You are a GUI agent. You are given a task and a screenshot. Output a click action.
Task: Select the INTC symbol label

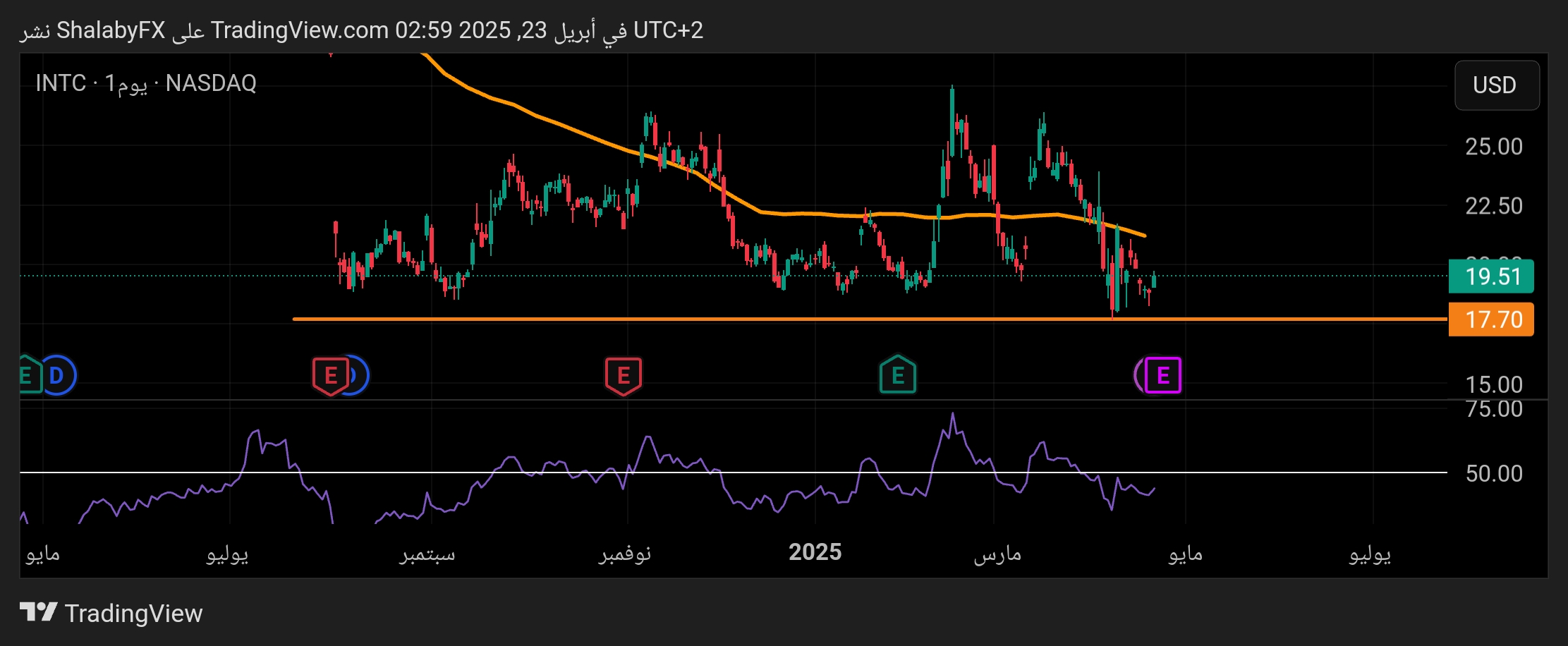pos(61,83)
